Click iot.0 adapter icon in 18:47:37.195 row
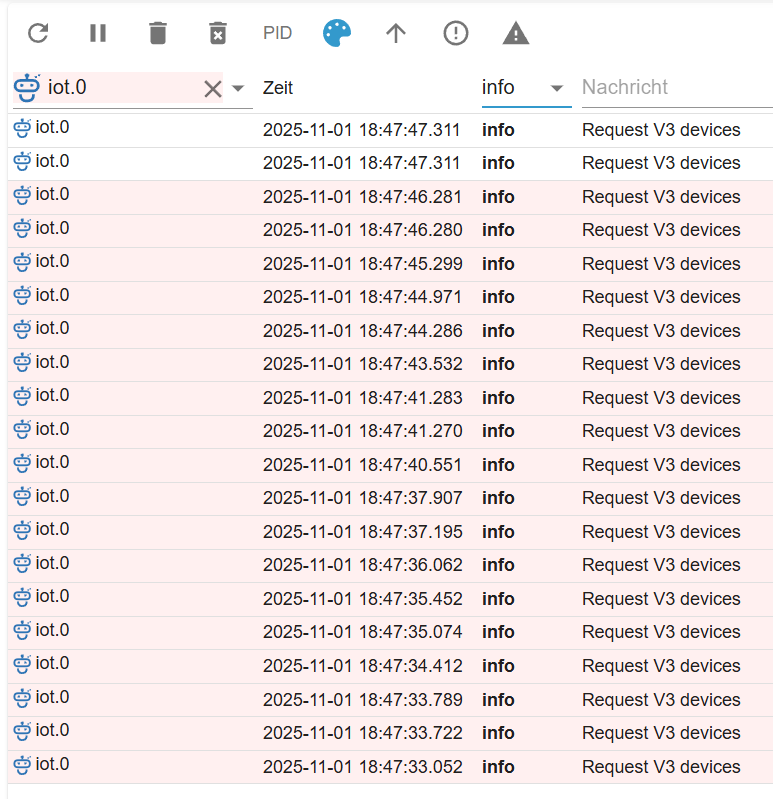 pyautogui.click(x=22, y=530)
